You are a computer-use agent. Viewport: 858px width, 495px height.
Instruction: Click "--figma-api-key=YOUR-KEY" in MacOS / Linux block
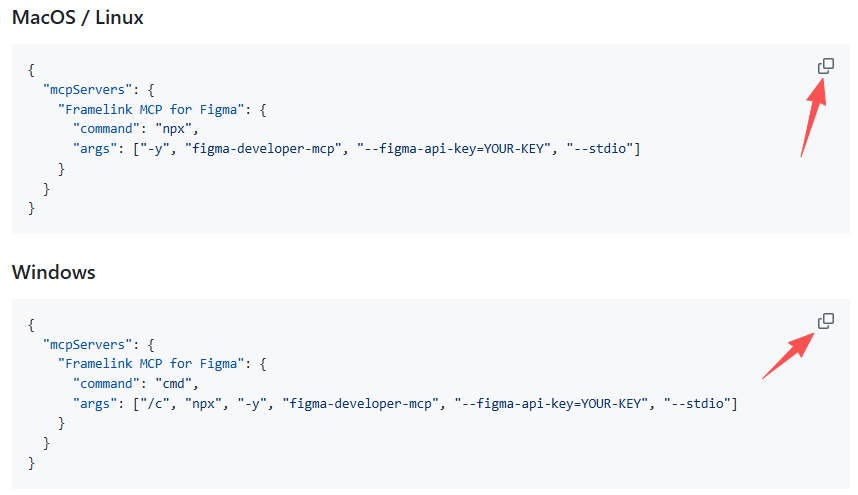[454, 149]
